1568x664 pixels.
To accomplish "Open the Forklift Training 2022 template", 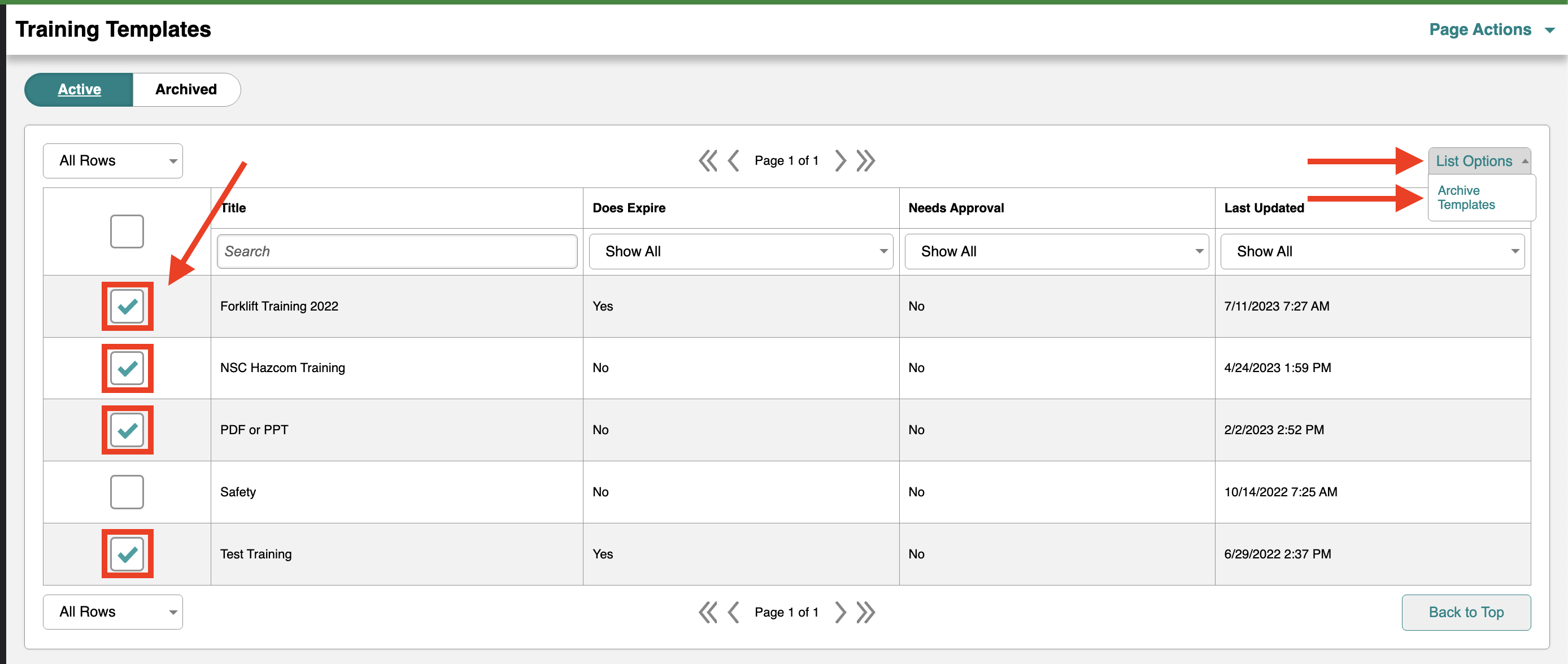I will click(279, 306).
